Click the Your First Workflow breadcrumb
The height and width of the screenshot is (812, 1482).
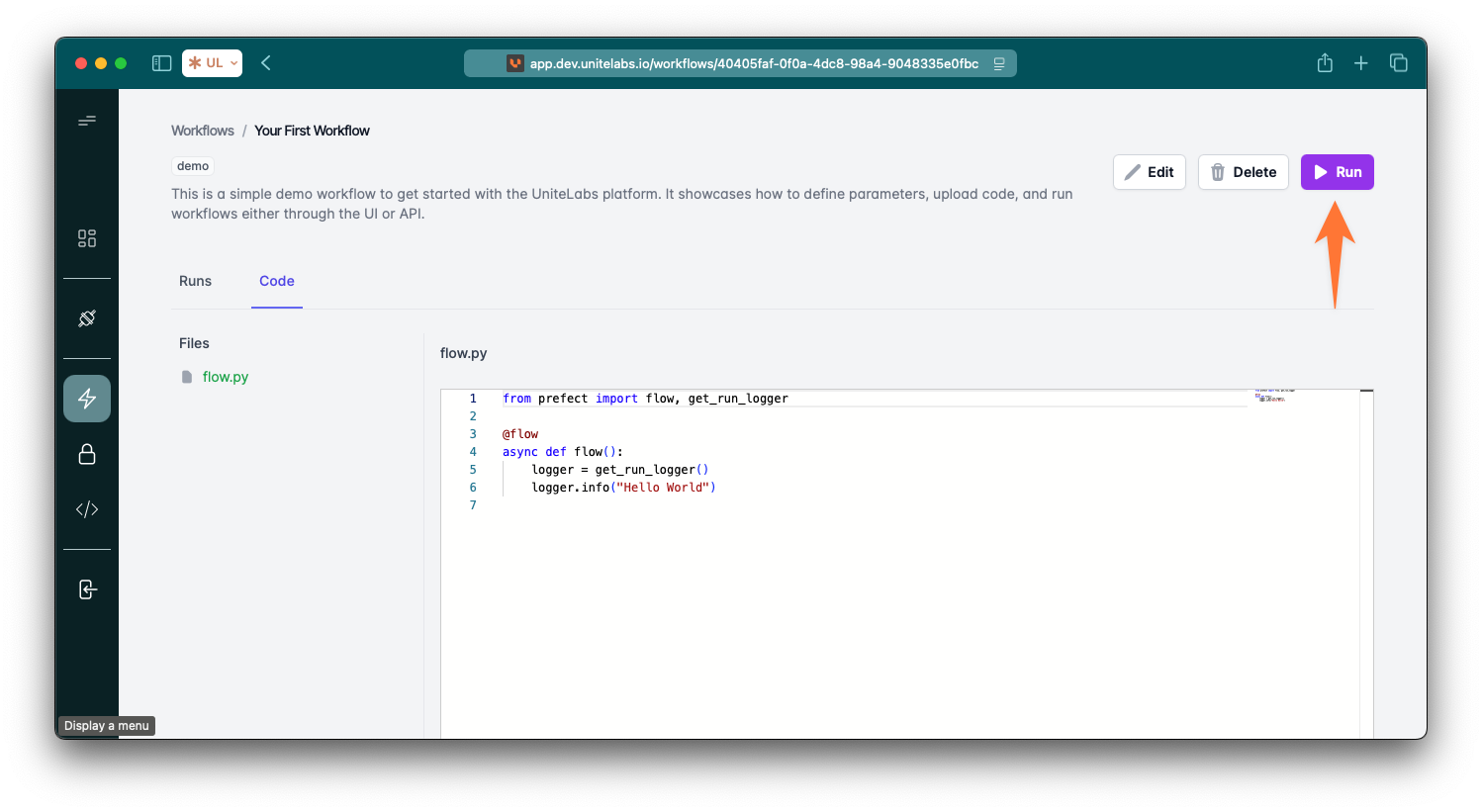tap(312, 131)
